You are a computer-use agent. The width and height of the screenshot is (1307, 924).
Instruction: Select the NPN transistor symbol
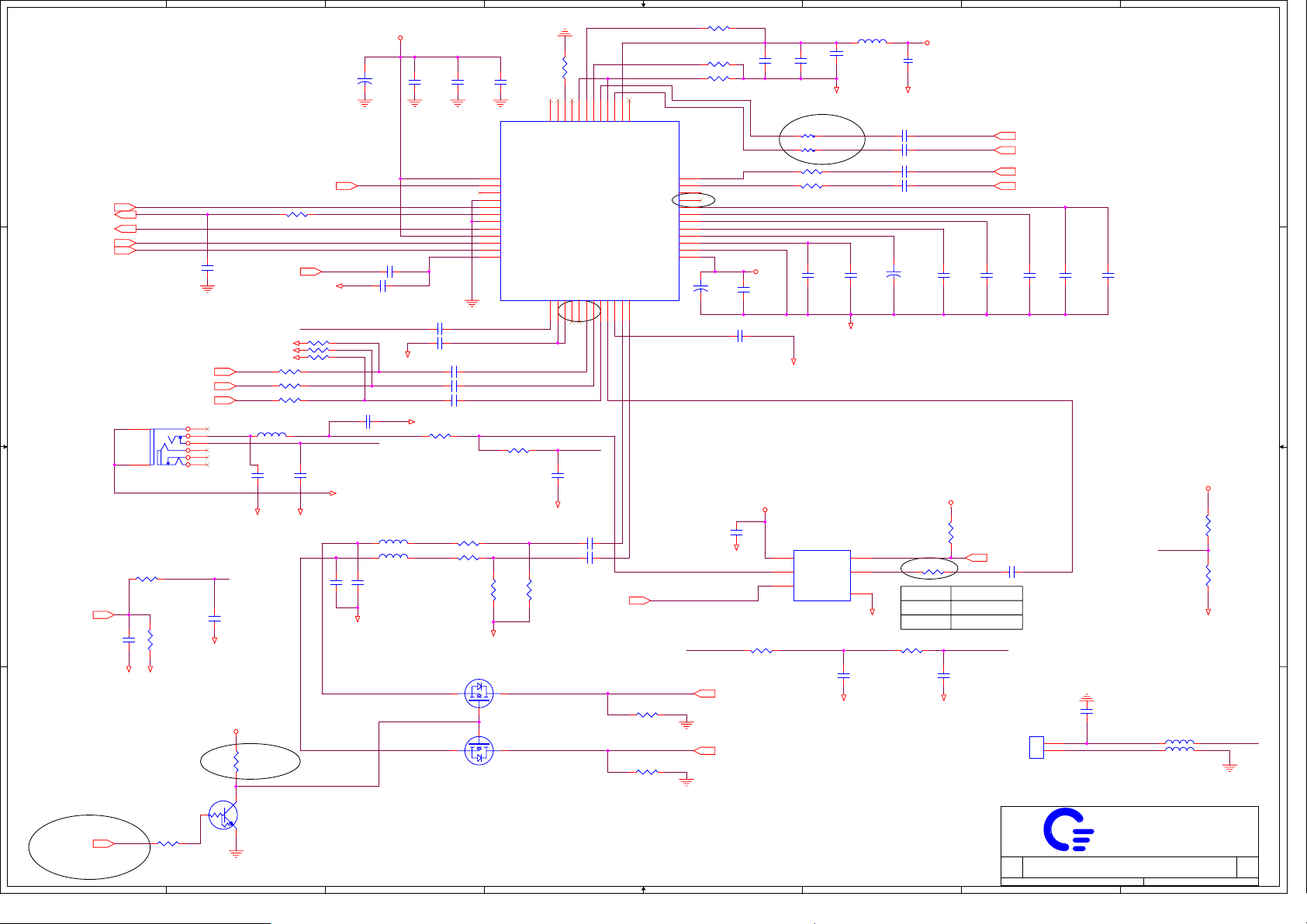223,815
